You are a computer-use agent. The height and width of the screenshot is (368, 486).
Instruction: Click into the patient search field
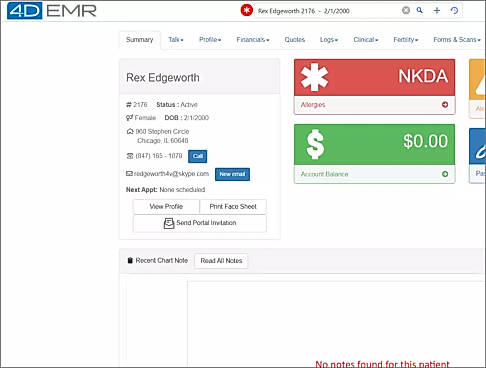point(327,11)
